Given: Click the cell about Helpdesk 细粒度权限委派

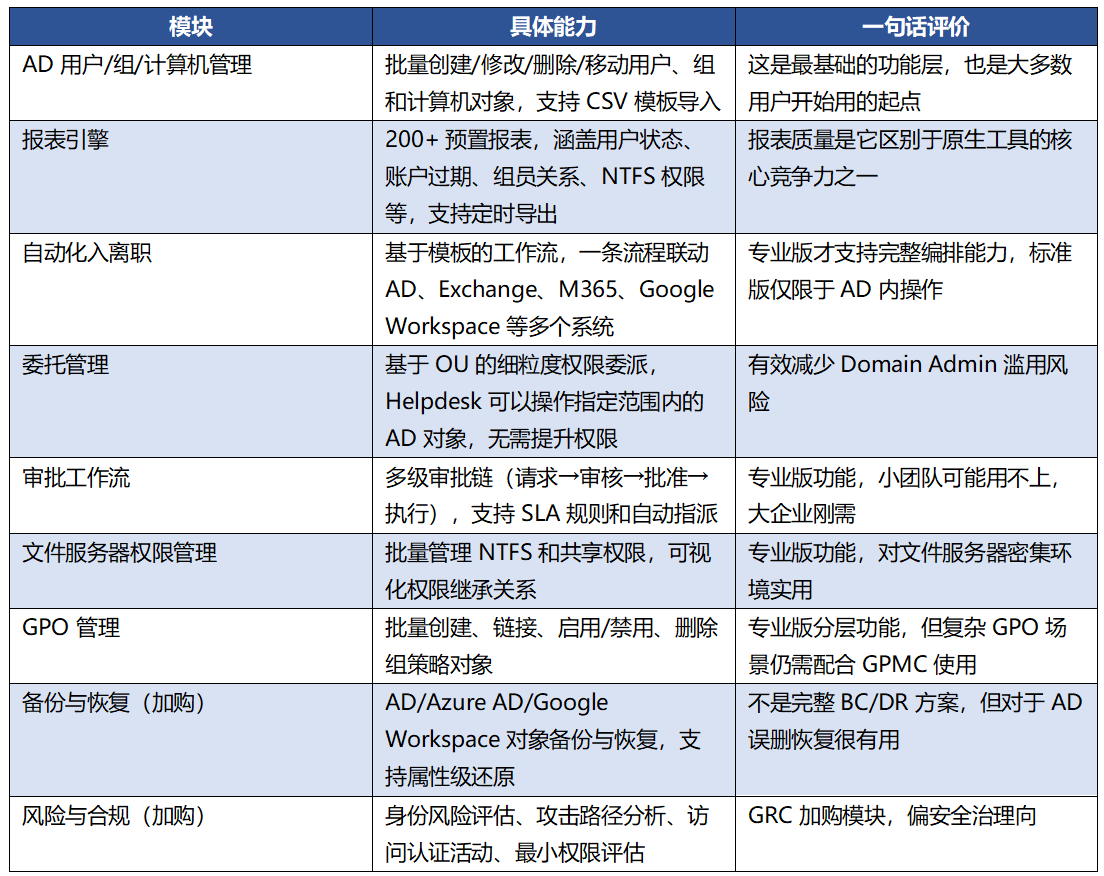Looking at the screenshot, I should 553,401.
